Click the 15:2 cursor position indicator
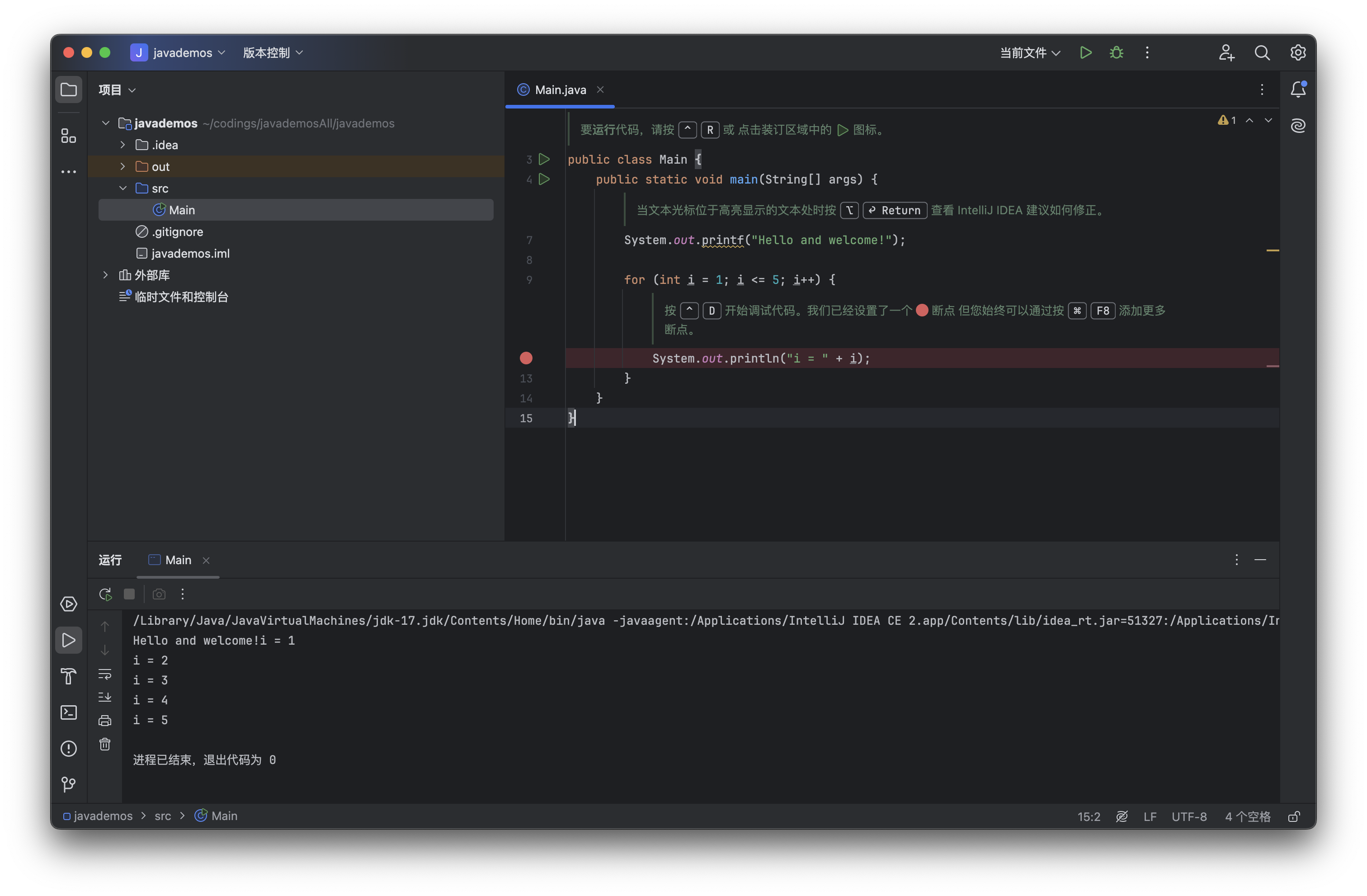 [x=1089, y=816]
